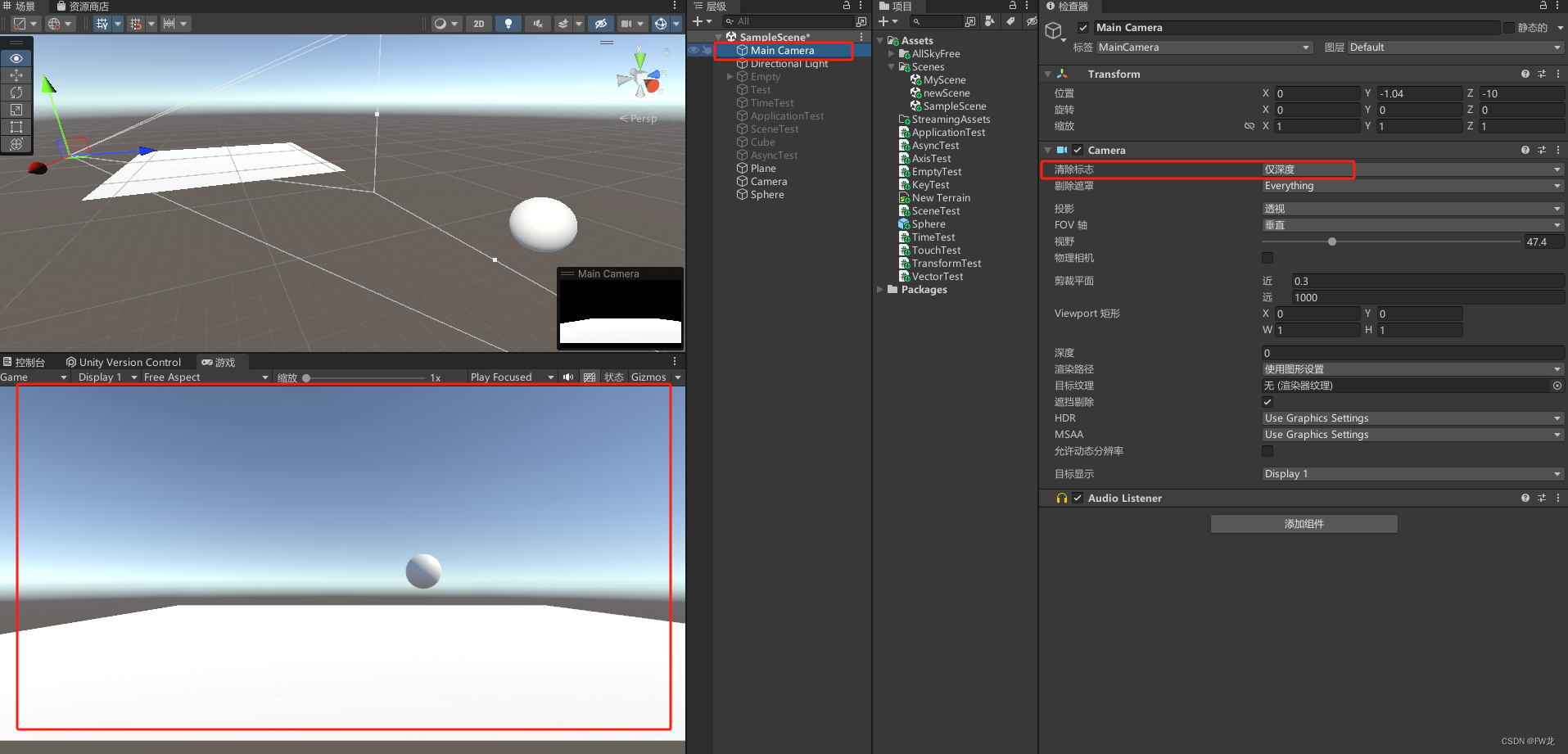This screenshot has height=754, width=1568.
Task: Toggle Game view mute audio icon
Action: pos(568,377)
